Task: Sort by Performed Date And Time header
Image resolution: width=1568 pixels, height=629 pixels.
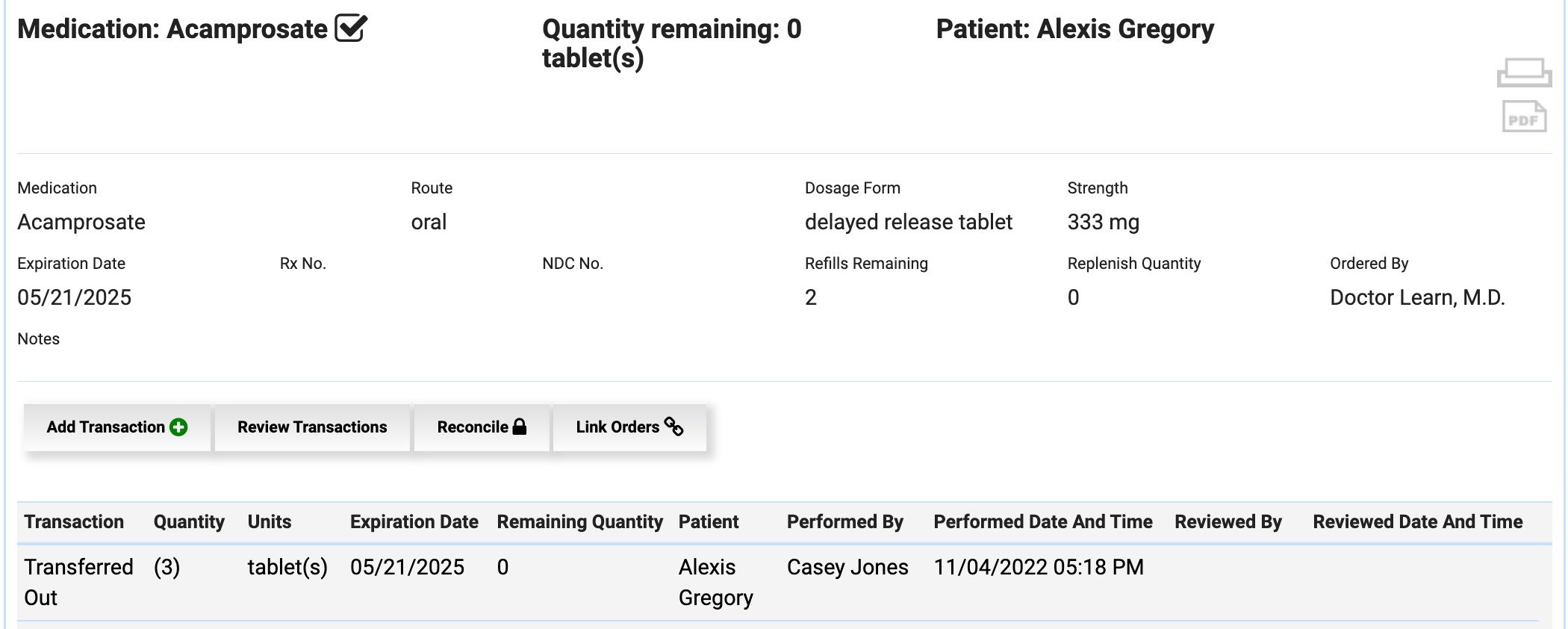Action: click(x=1042, y=522)
